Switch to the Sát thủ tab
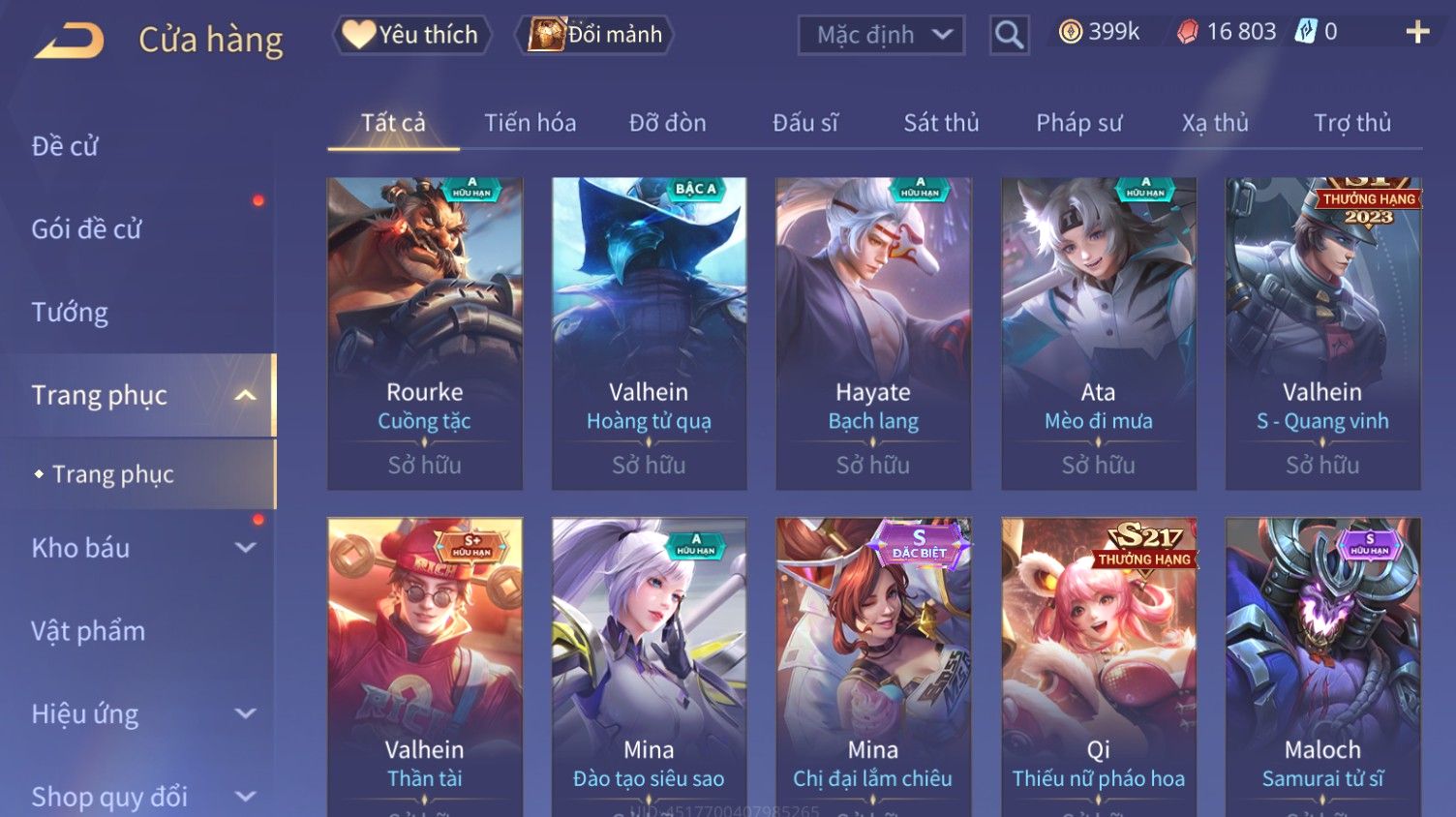The width and height of the screenshot is (1456, 817). 941,123
